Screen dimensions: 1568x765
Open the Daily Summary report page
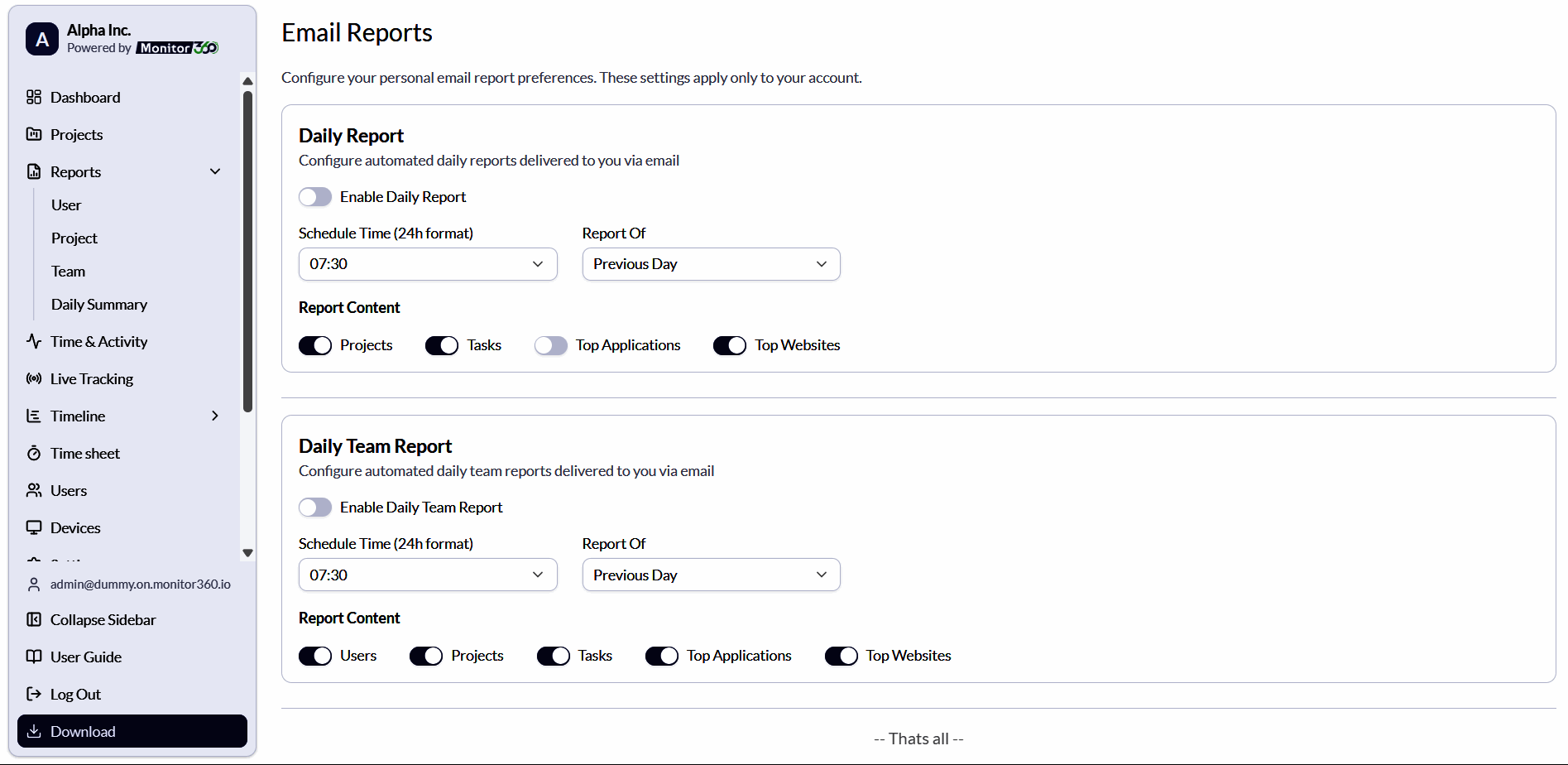pyautogui.click(x=99, y=305)
